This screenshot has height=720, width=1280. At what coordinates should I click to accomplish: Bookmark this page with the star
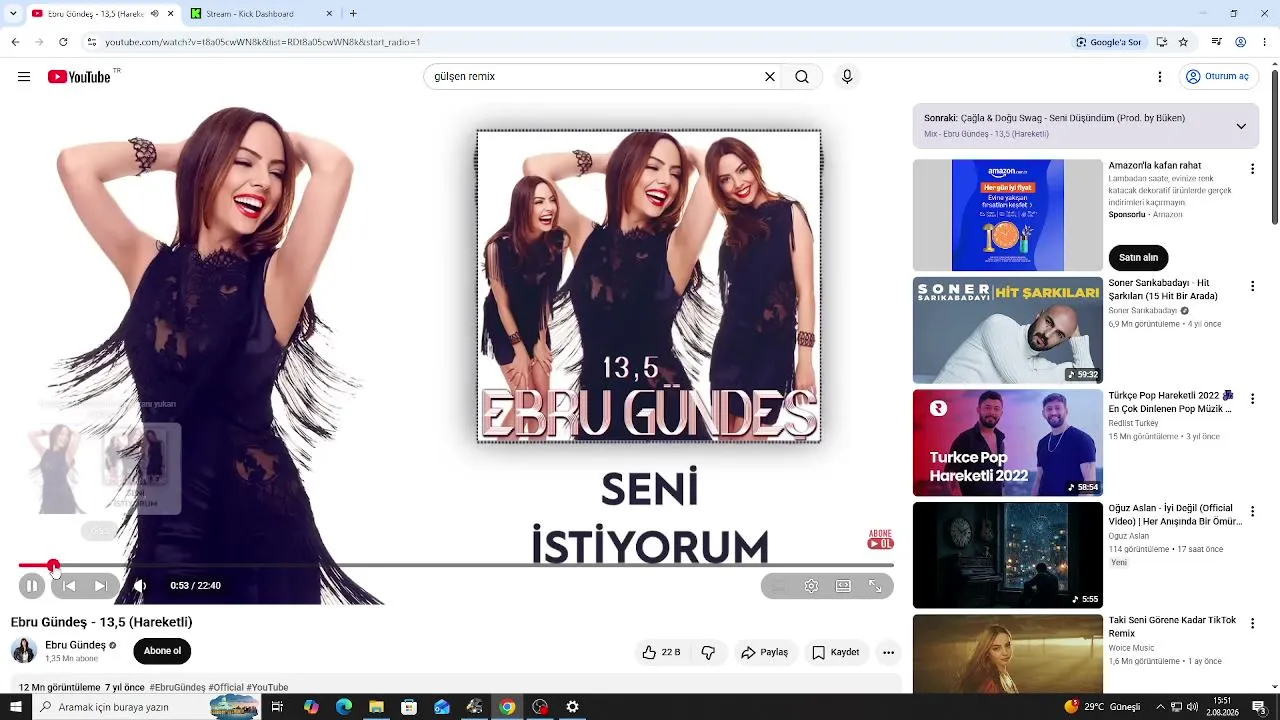coord(1183,42)
